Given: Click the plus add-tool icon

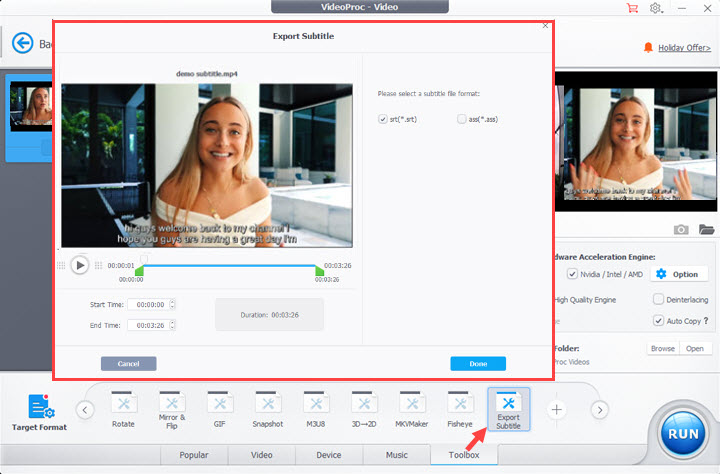Looking at the screenshot, I should (557, 409).
